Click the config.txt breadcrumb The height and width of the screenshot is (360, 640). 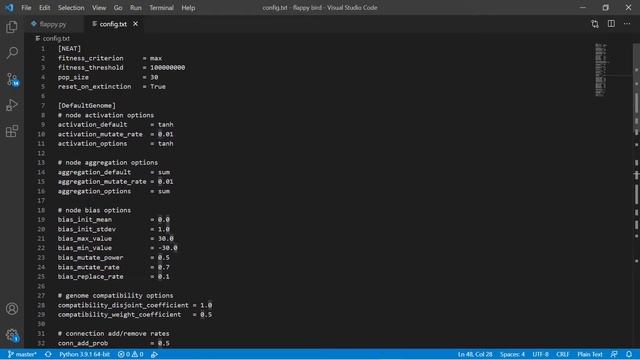pyautogui.click(x=56, y=38)
